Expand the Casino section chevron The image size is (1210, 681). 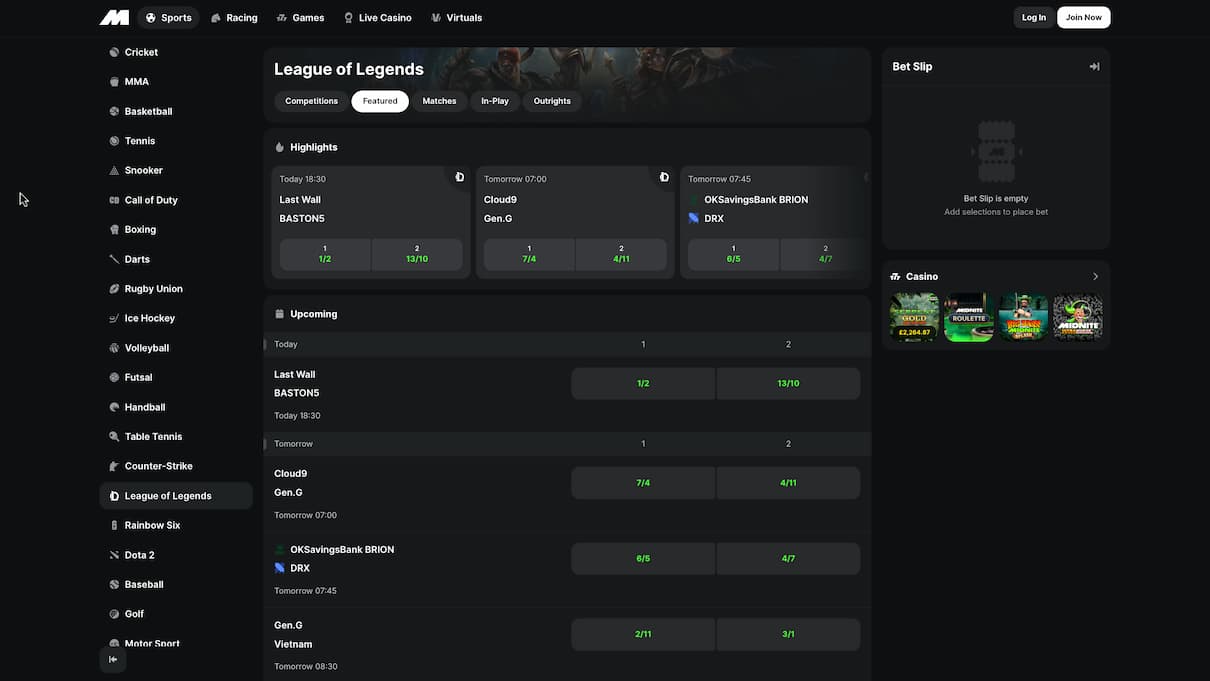[1095, 277]
